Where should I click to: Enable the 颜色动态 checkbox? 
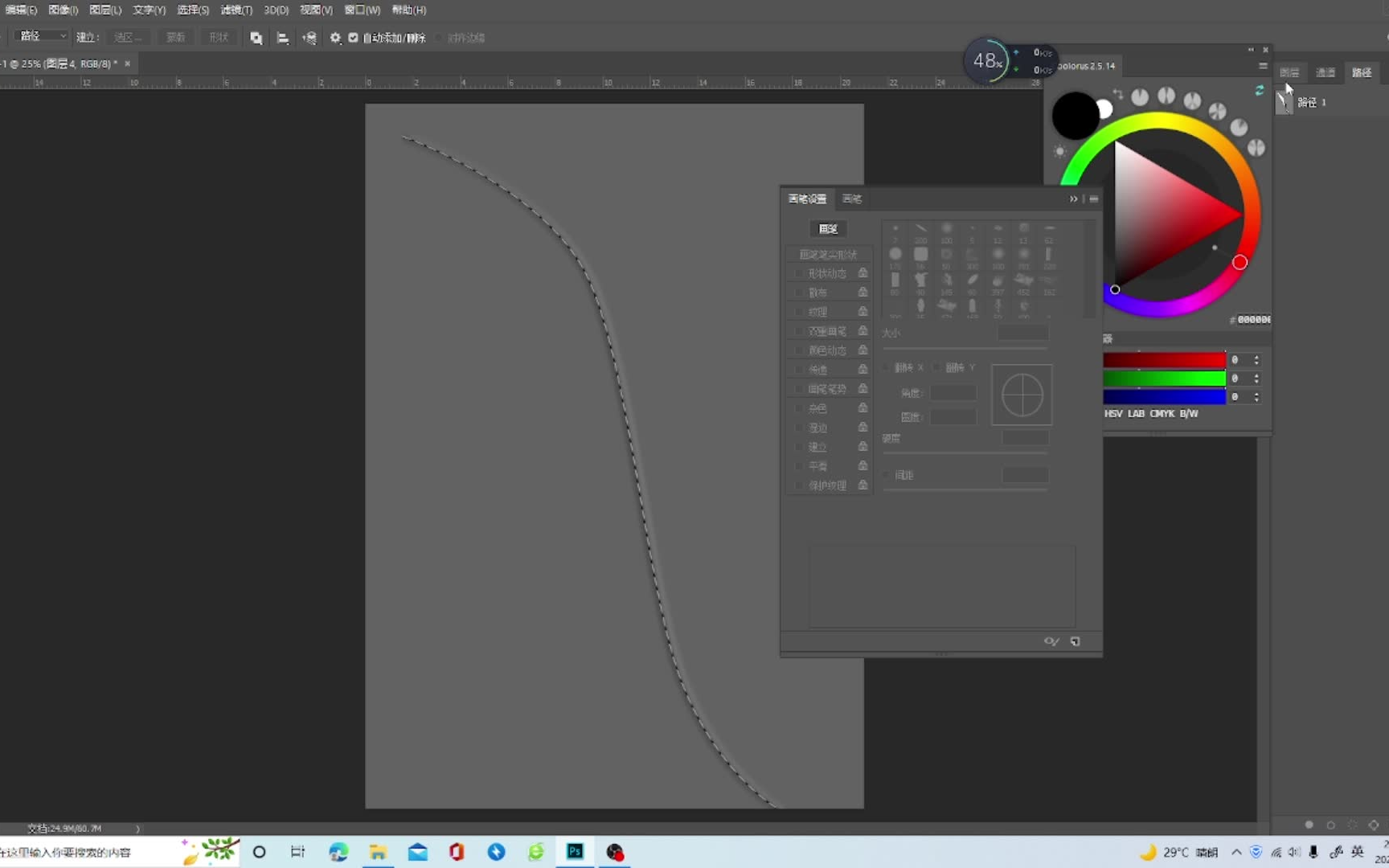coord(799,350)
